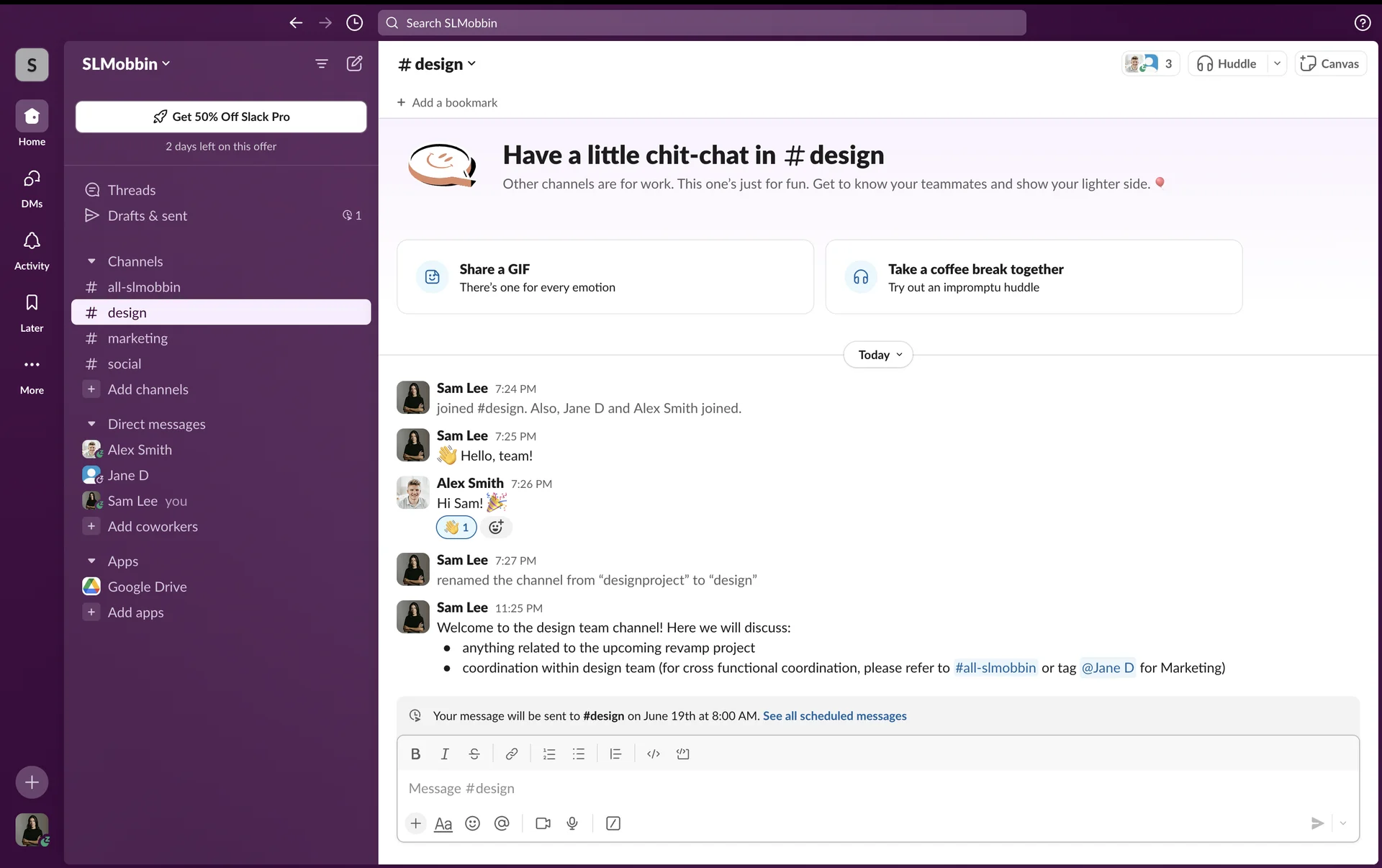Open the emoji picker in composer
The height and width of the screenshot is (868, 1382).
pos(472,823)
